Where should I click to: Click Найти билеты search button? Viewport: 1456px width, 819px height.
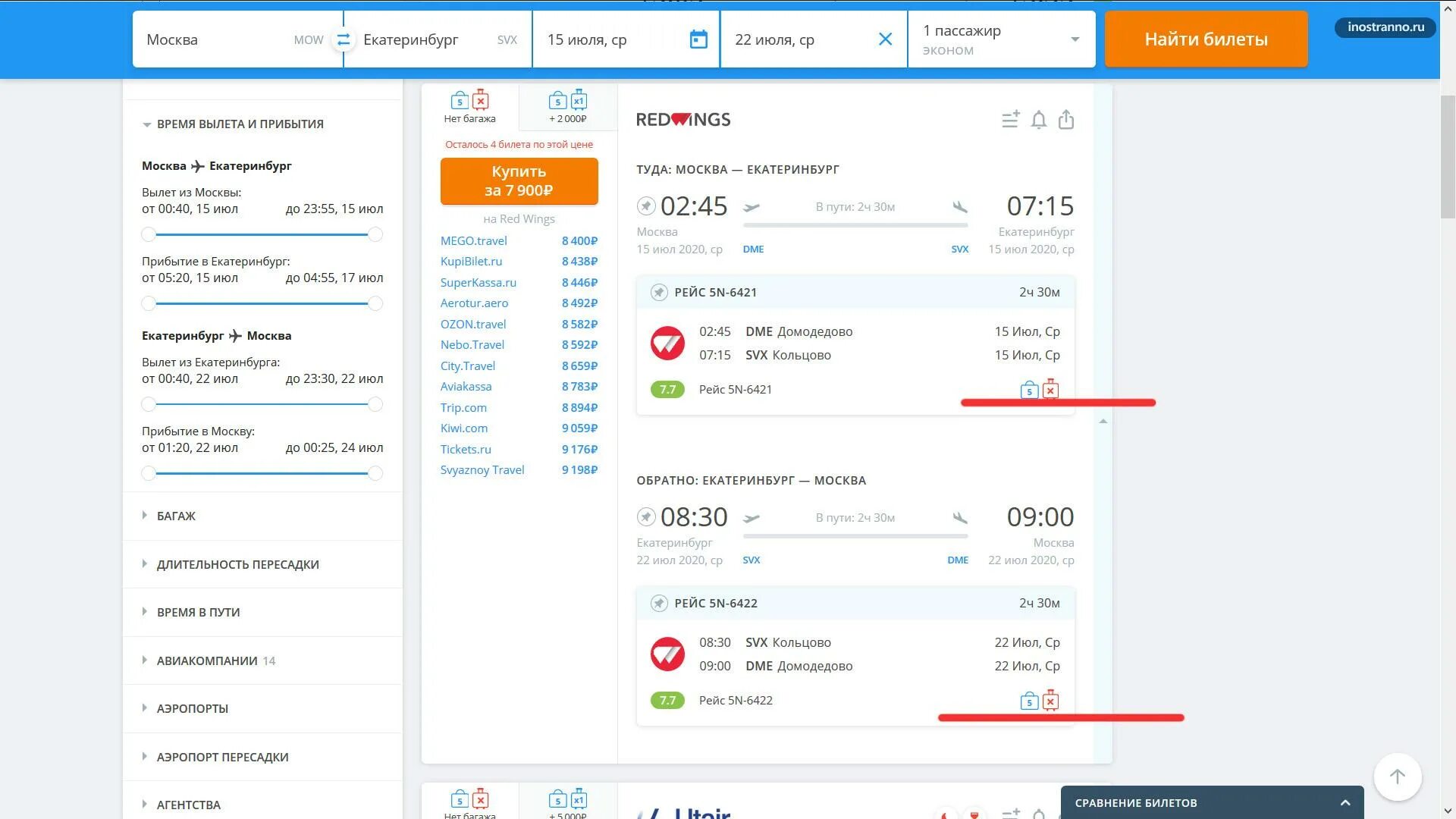coord(1204,39)
